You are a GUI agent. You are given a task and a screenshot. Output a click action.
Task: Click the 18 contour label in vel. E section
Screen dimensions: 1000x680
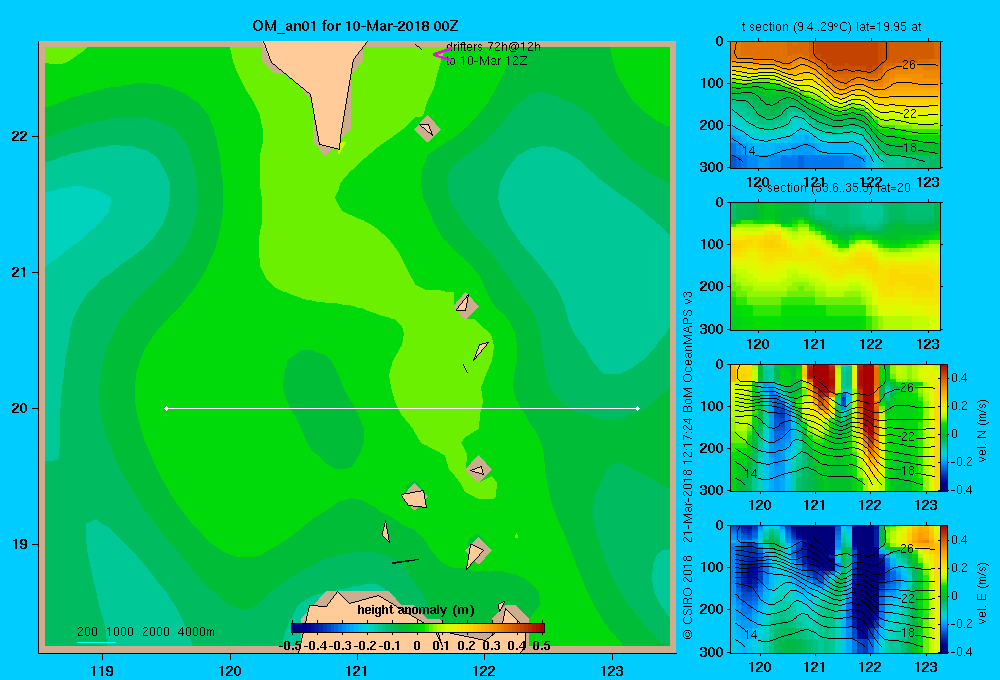[x=908, y=632]
